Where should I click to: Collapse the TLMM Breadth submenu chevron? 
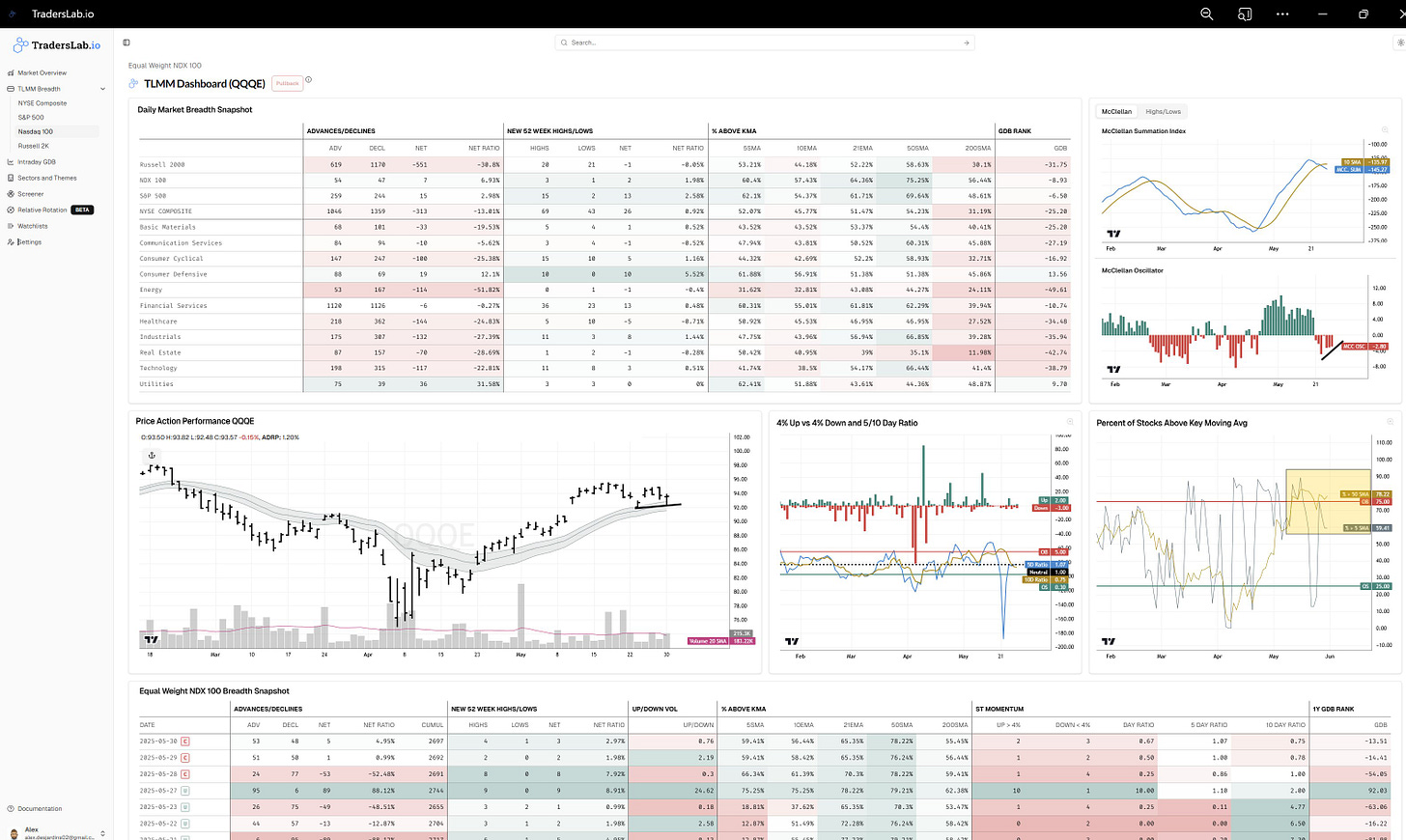tap(102, 89)
